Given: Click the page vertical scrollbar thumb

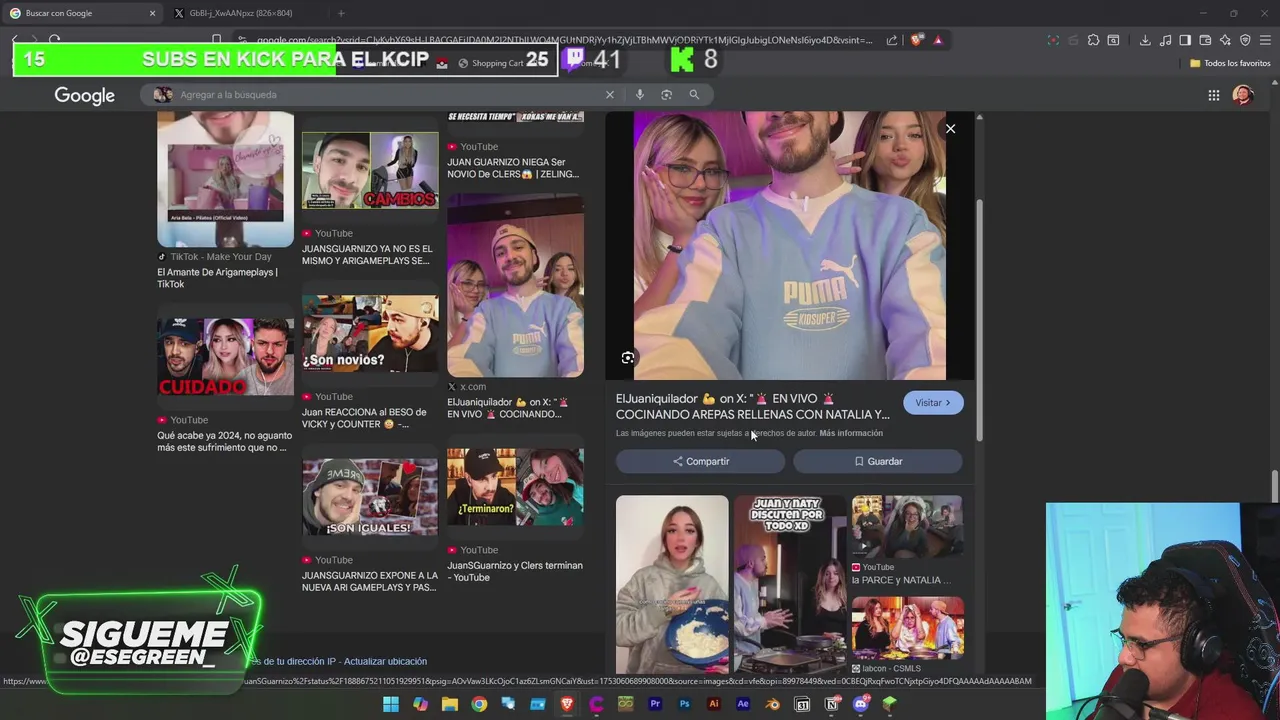Looking at the screenshot, I should [1275, 487].
